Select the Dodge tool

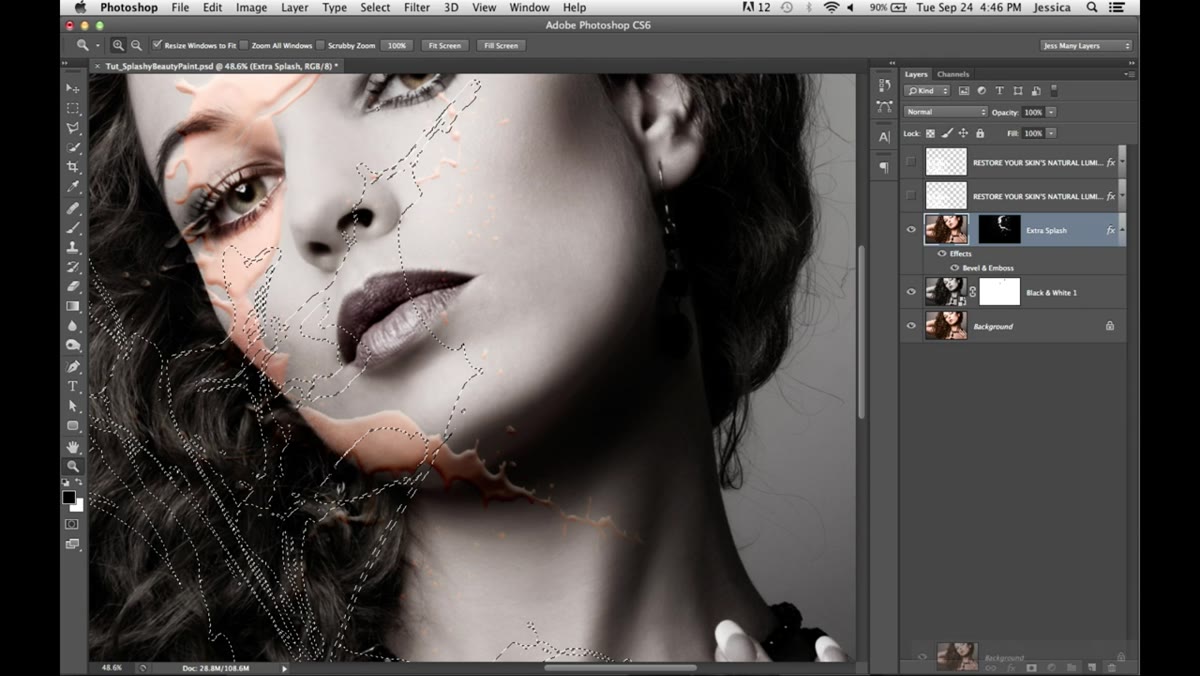[x=73, y=345]
